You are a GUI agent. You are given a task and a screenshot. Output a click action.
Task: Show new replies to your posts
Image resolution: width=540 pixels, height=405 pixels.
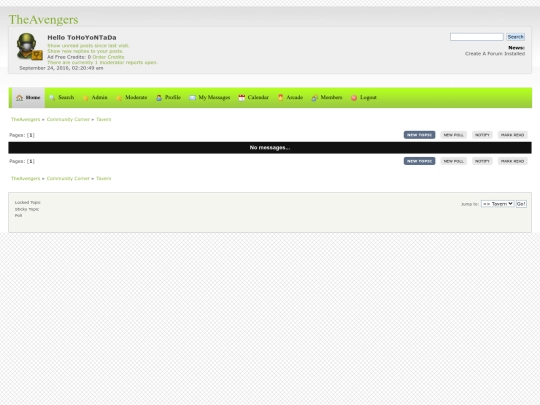pos(85,51)
